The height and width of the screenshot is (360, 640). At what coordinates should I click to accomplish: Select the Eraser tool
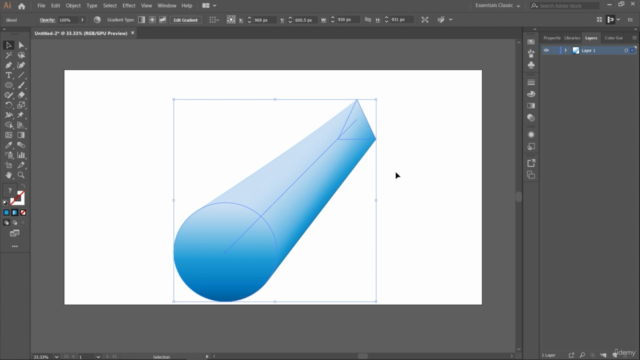tap(21, 96)
